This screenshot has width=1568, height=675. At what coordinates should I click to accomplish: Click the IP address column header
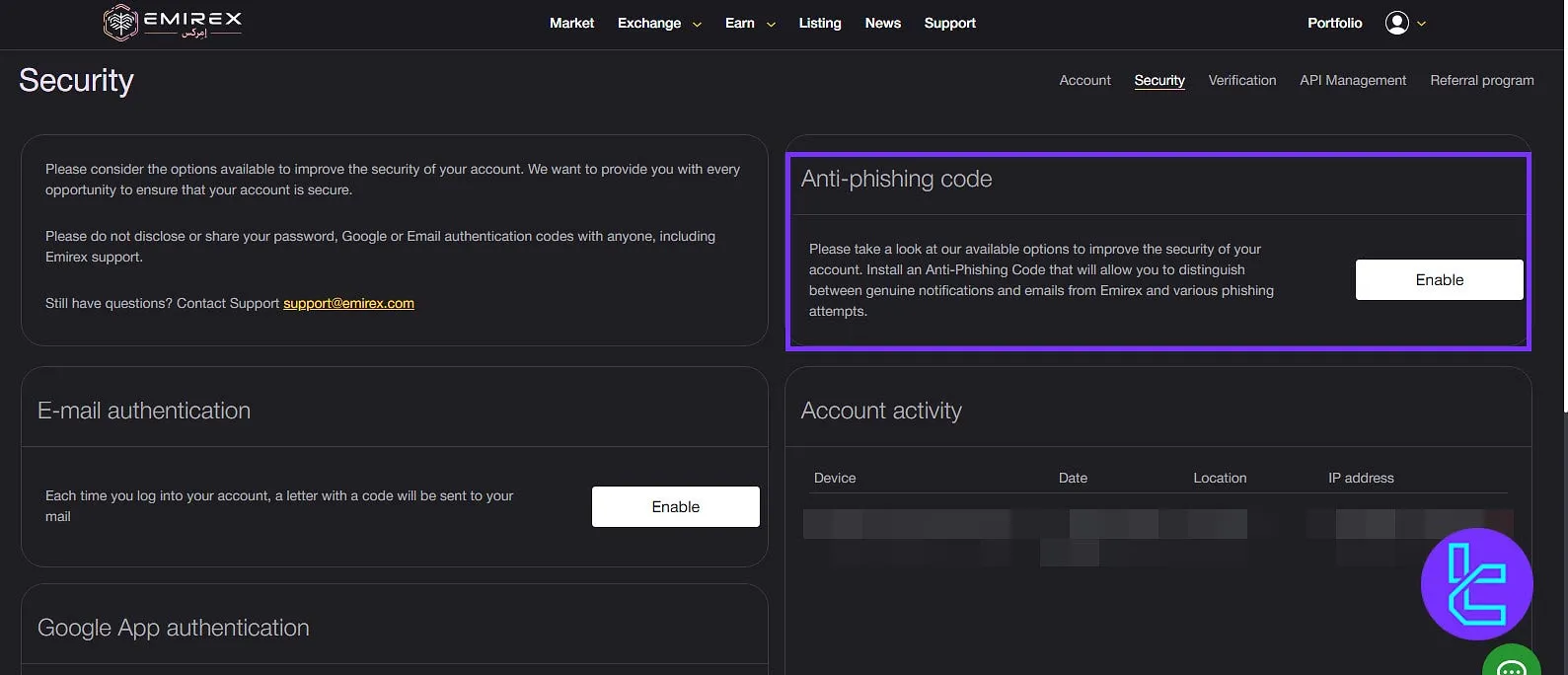pyautogui.click(x=1361, y=478)
